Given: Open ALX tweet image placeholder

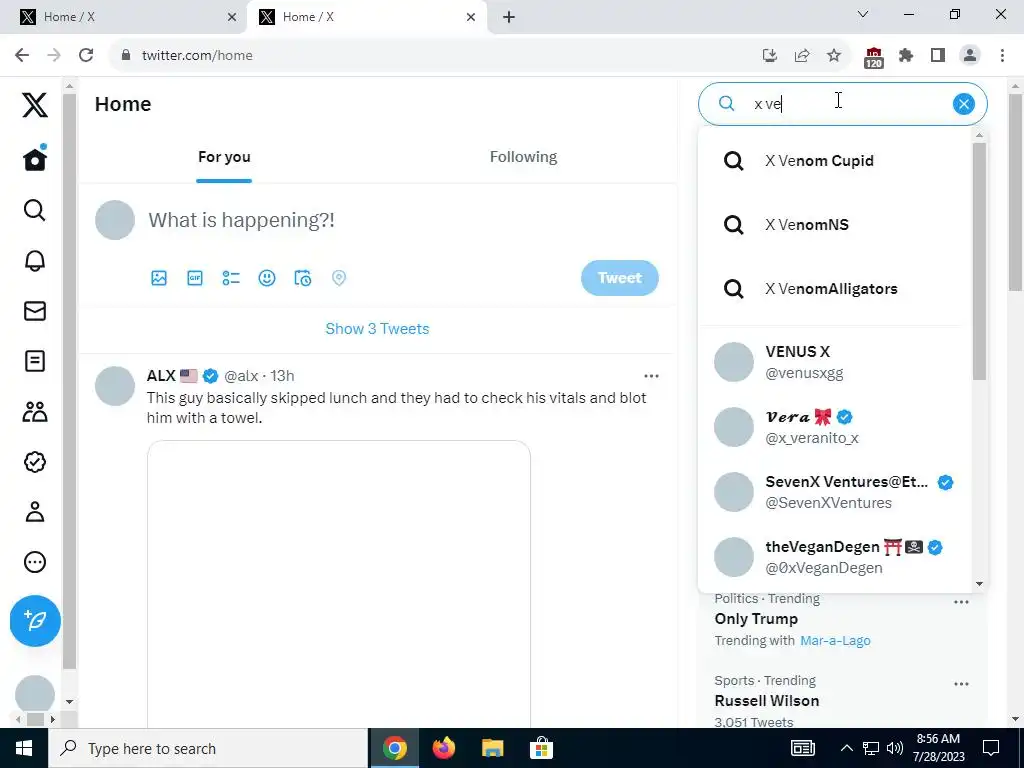Looking at the screenshot, I should (x=338, y=584).
